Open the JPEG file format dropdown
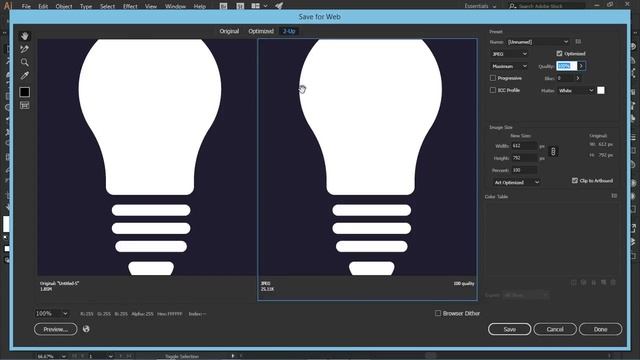The height and width of the screenshot is (360, 640). (x=509, y=54)
